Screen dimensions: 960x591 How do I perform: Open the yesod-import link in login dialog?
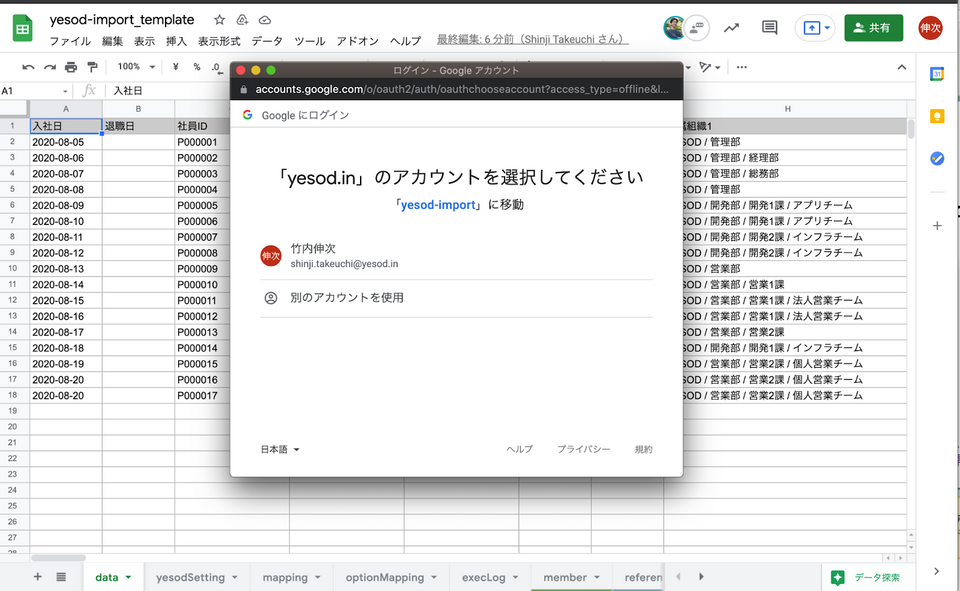pos(438,205)
